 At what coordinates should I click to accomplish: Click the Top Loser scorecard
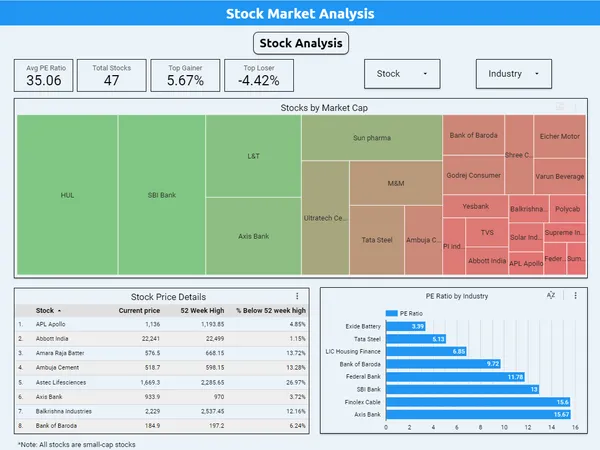pos(259,75)
